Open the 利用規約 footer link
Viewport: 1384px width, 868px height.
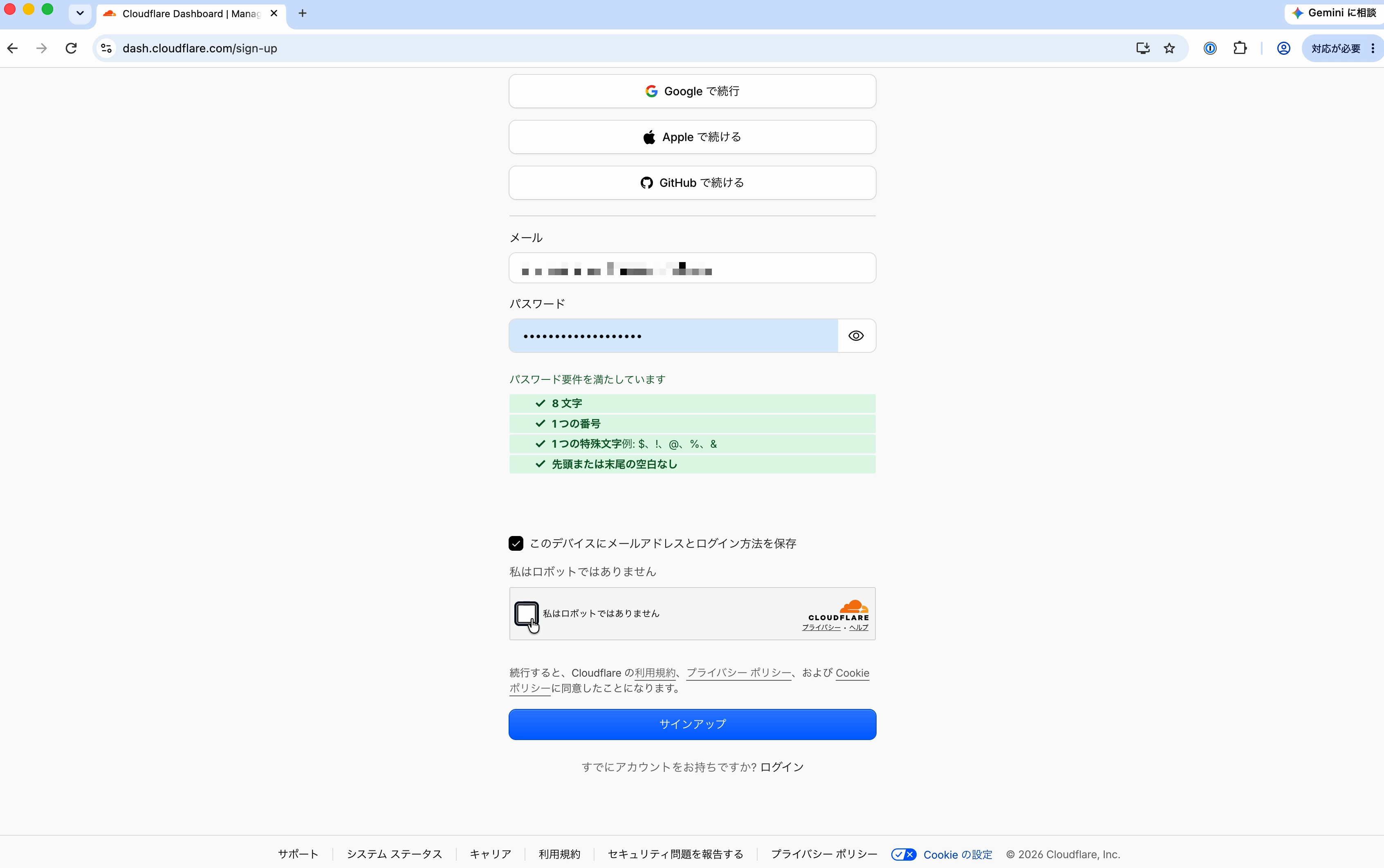tap(559, 854)
